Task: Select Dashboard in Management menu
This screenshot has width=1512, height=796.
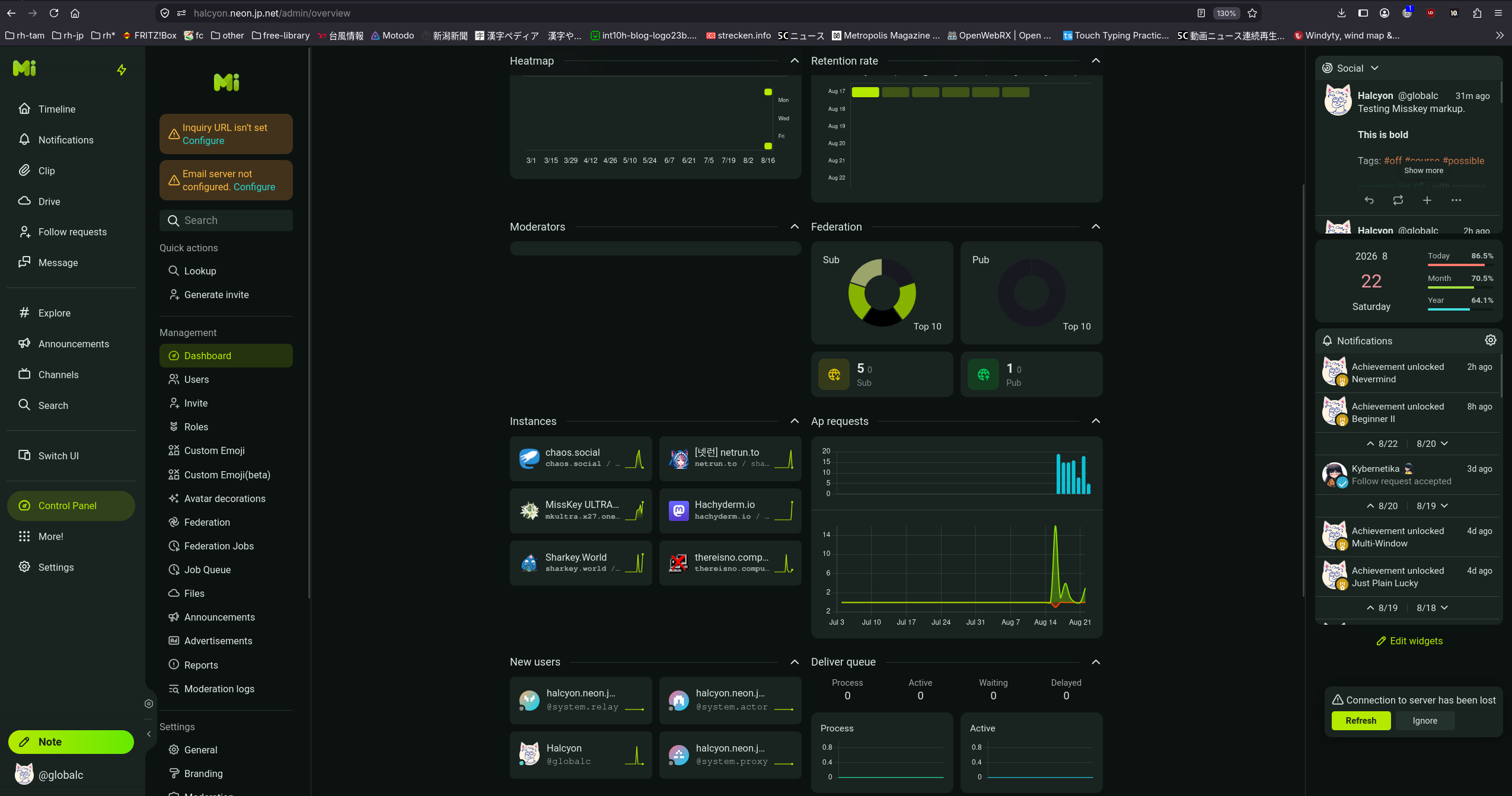Action: [x=226, y=356]
